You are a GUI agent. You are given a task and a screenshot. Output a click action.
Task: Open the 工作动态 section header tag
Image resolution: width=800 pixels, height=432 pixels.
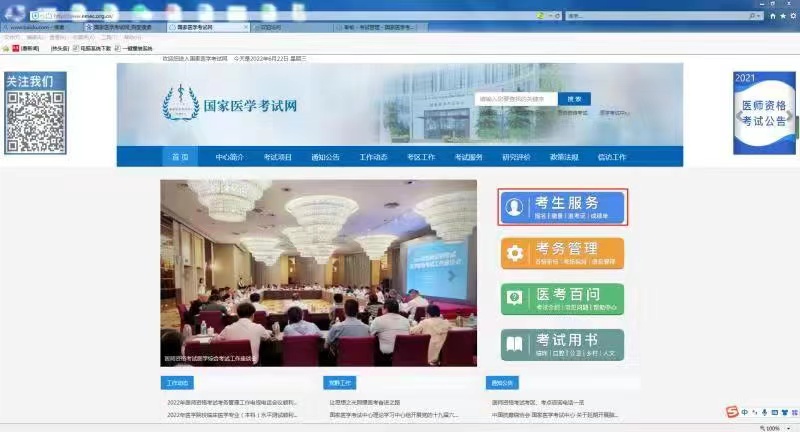[x=177, y=383]
